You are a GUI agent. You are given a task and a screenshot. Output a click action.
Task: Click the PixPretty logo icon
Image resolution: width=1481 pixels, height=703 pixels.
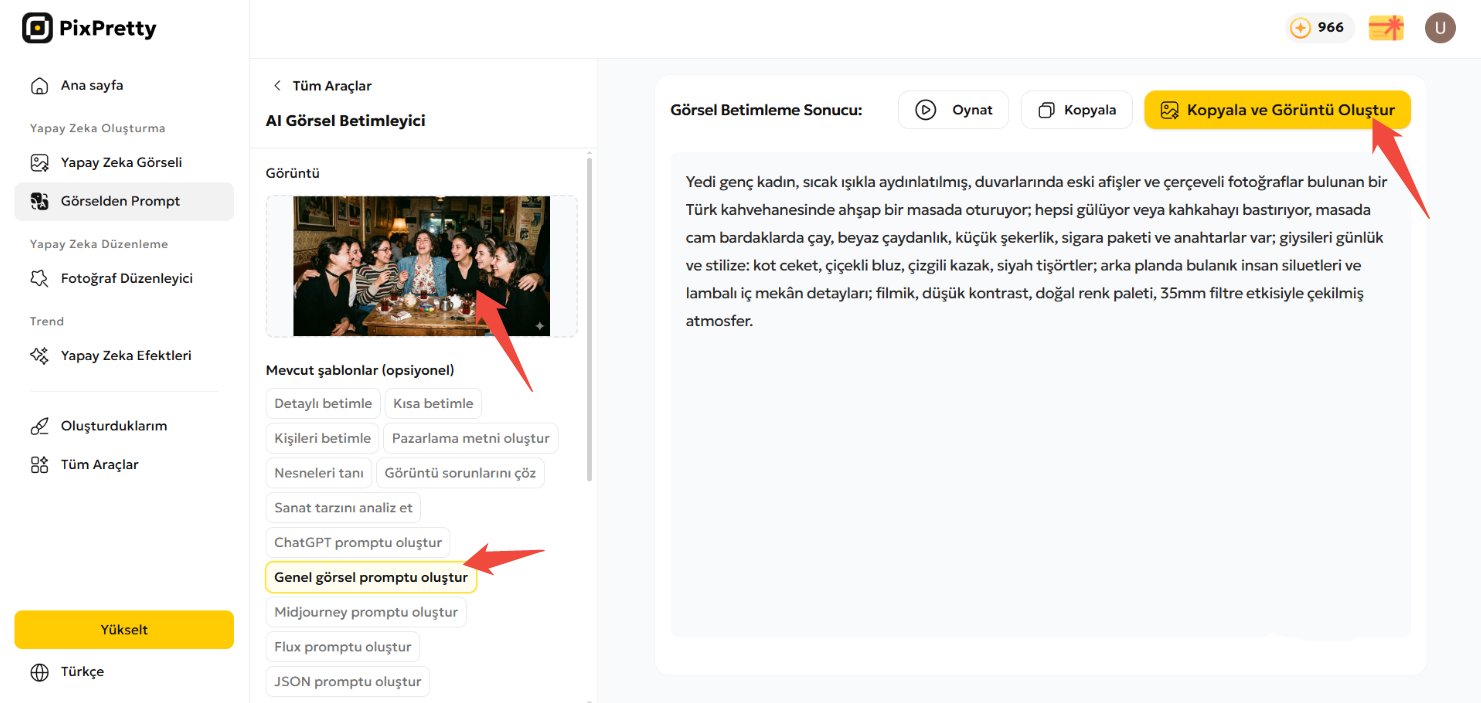(37, 28)
